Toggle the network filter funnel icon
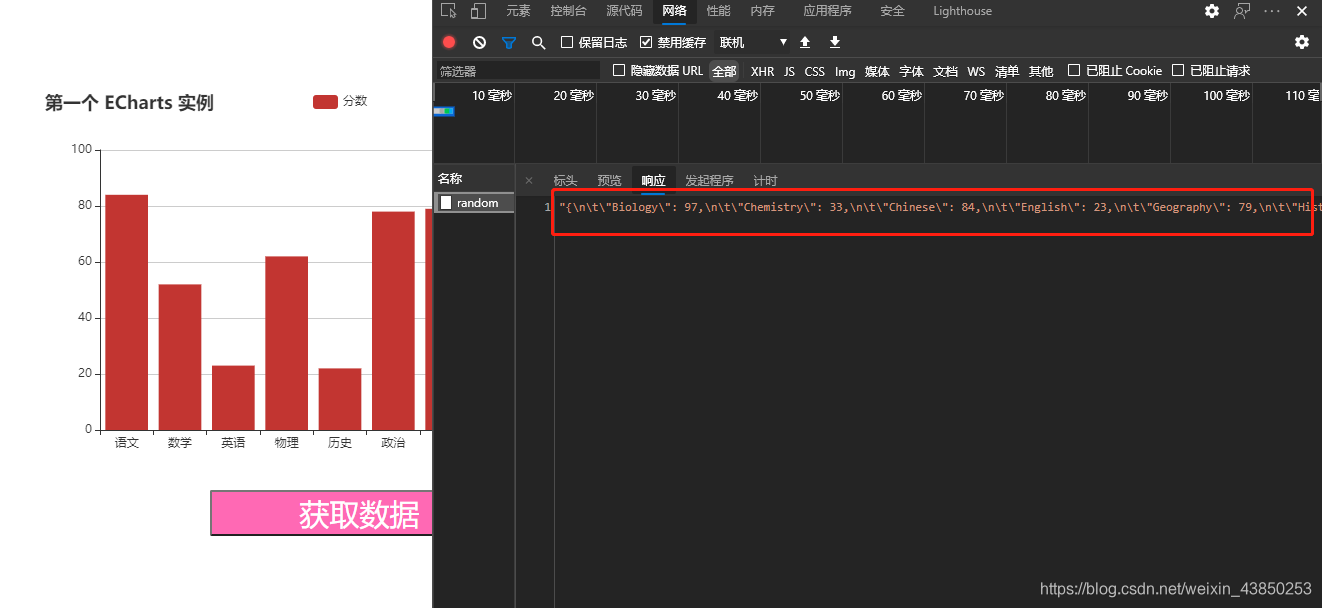The height and width of the screenshot is (608, 1322). click(x=509, y=42)
